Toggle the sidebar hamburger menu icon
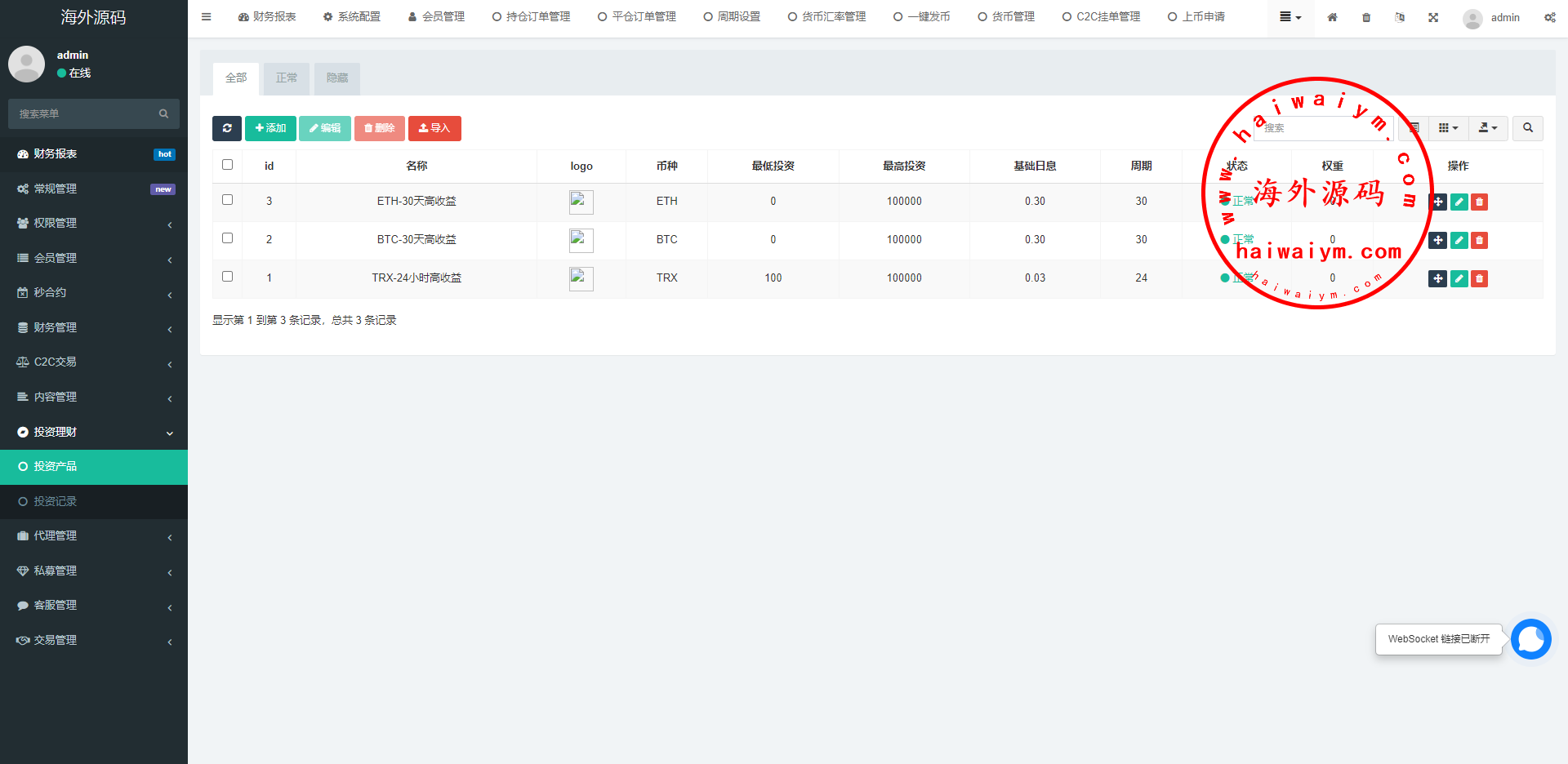 (207, 17)
